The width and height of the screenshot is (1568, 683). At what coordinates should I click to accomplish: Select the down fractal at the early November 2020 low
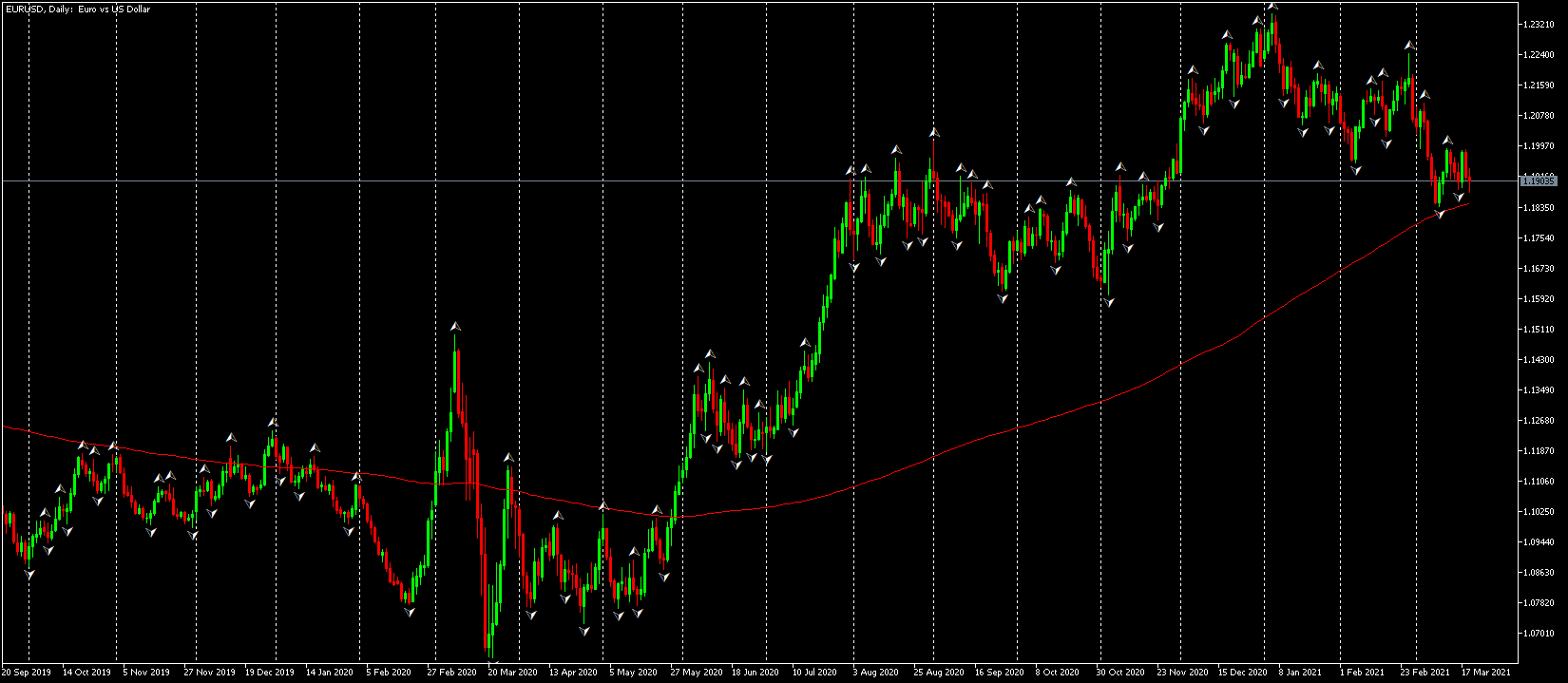pos(1109,302)
